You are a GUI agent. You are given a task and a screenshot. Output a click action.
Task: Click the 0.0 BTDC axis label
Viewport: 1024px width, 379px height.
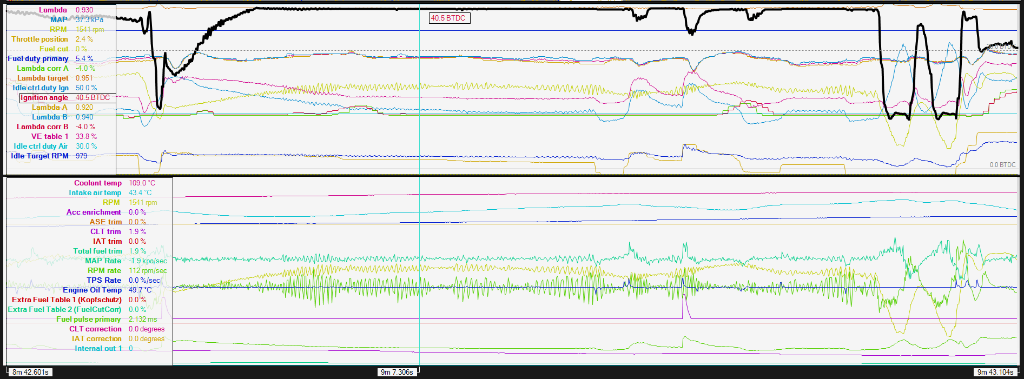[x=1002, y=165]
